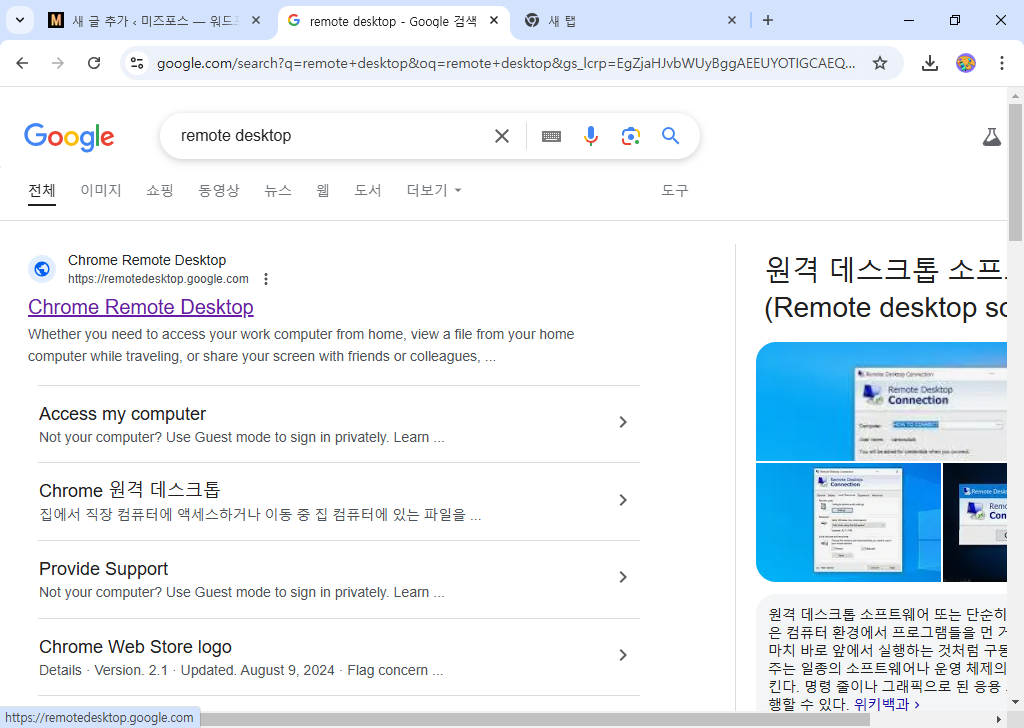Open the Access my computer sitelink
1024x728 pixels.
pyautogui.click(x=122, y=414)
